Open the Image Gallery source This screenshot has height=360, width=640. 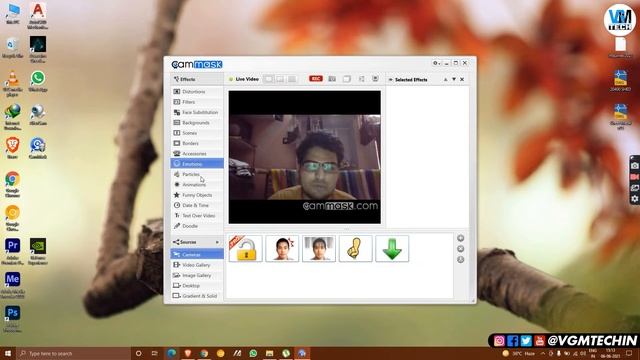(x=197, y=275)
